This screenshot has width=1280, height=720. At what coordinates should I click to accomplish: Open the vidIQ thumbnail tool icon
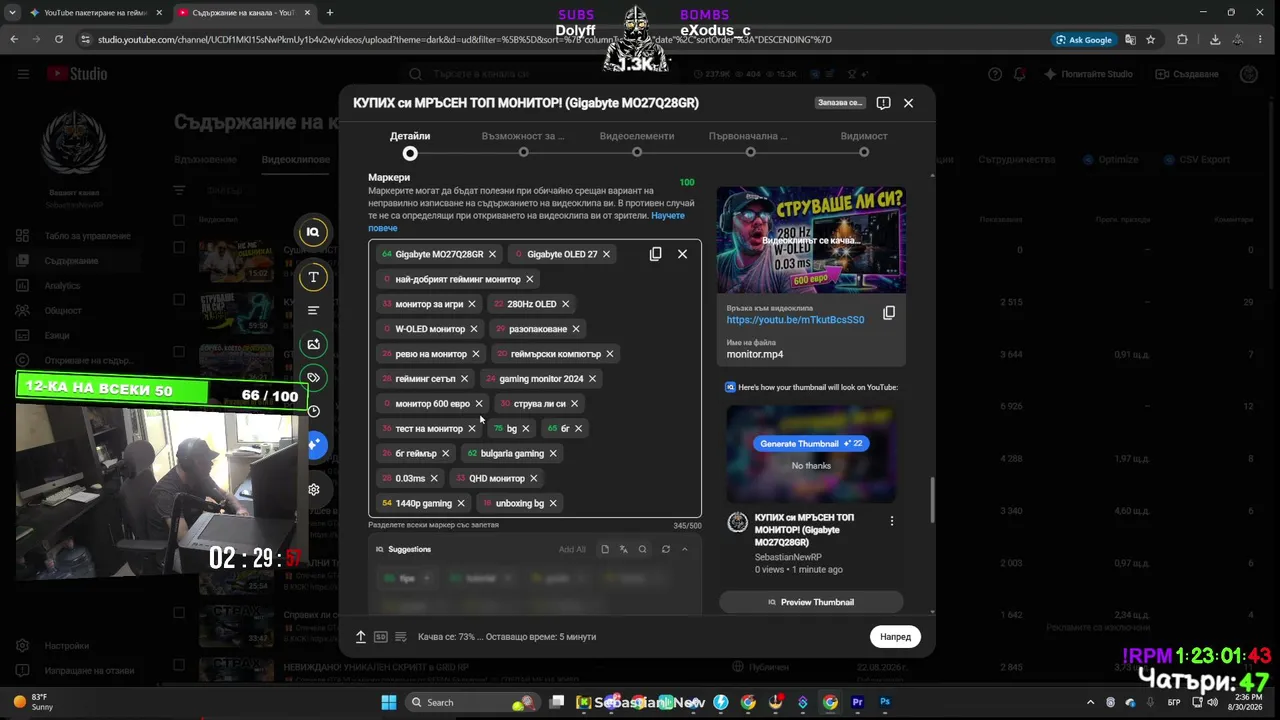[313, 344]
